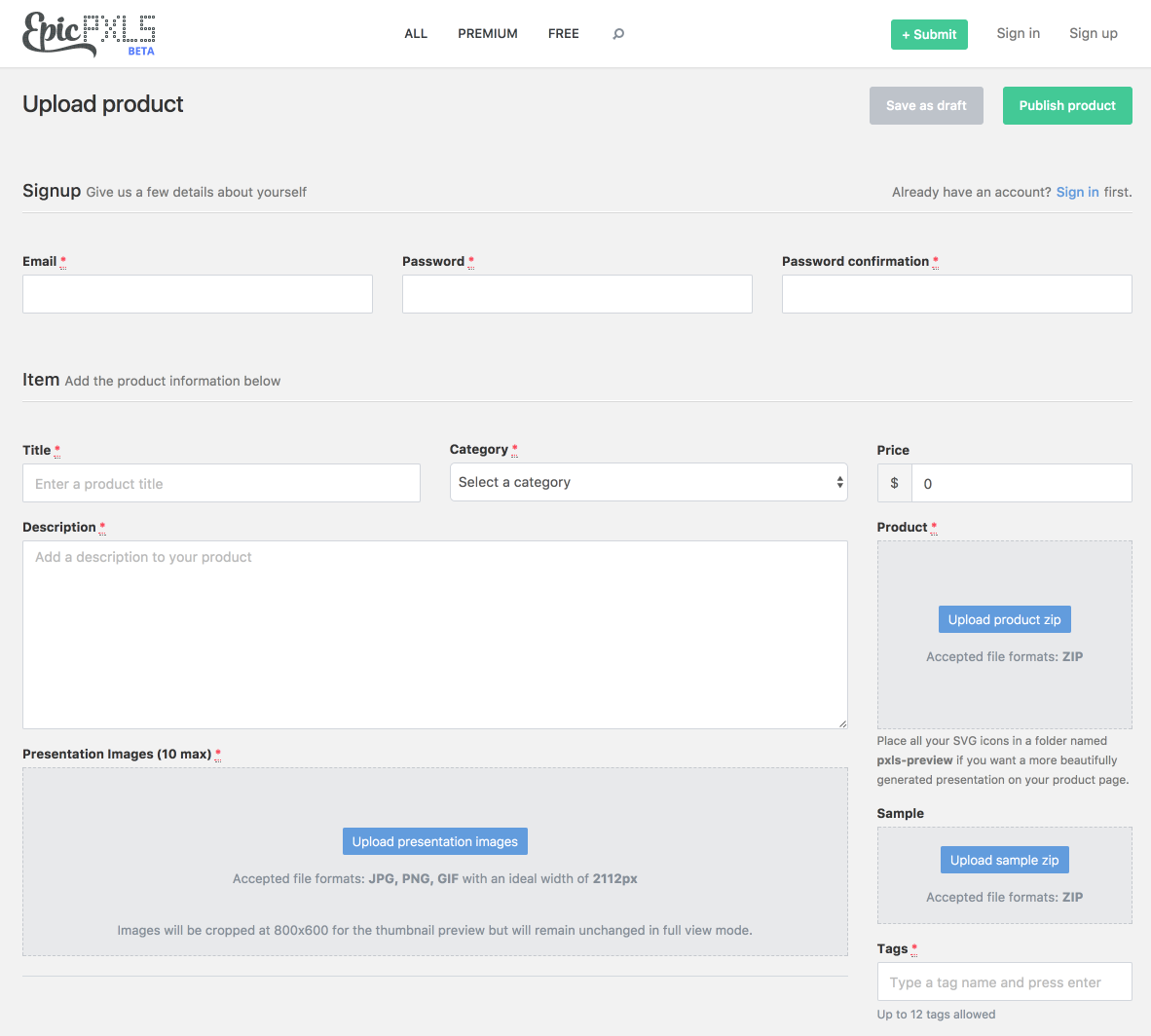Click the Description resize handle corner
This screenshot has height=1036, width=1151.
click(x=842, y=723)
